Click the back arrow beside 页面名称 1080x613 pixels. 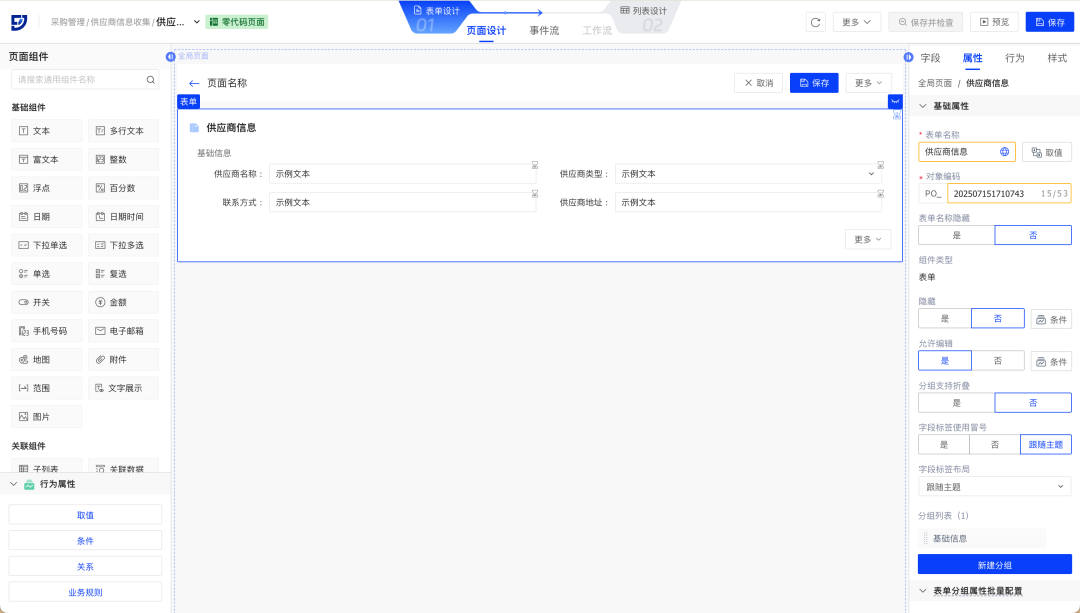point(194,83)
